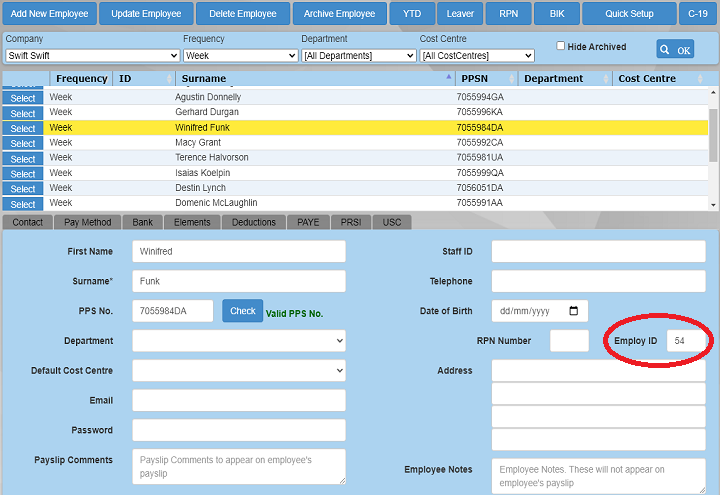The height and width of the screenshot is (495, 720).
Task: Click Add New Employee button
Action: point(50,14)
